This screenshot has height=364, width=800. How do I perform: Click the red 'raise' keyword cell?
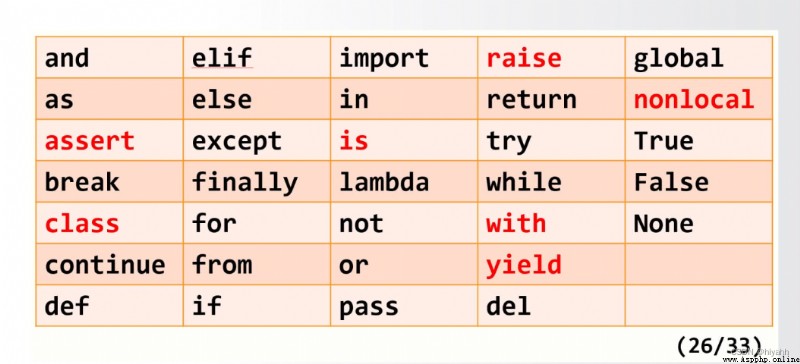coord(551,57)
